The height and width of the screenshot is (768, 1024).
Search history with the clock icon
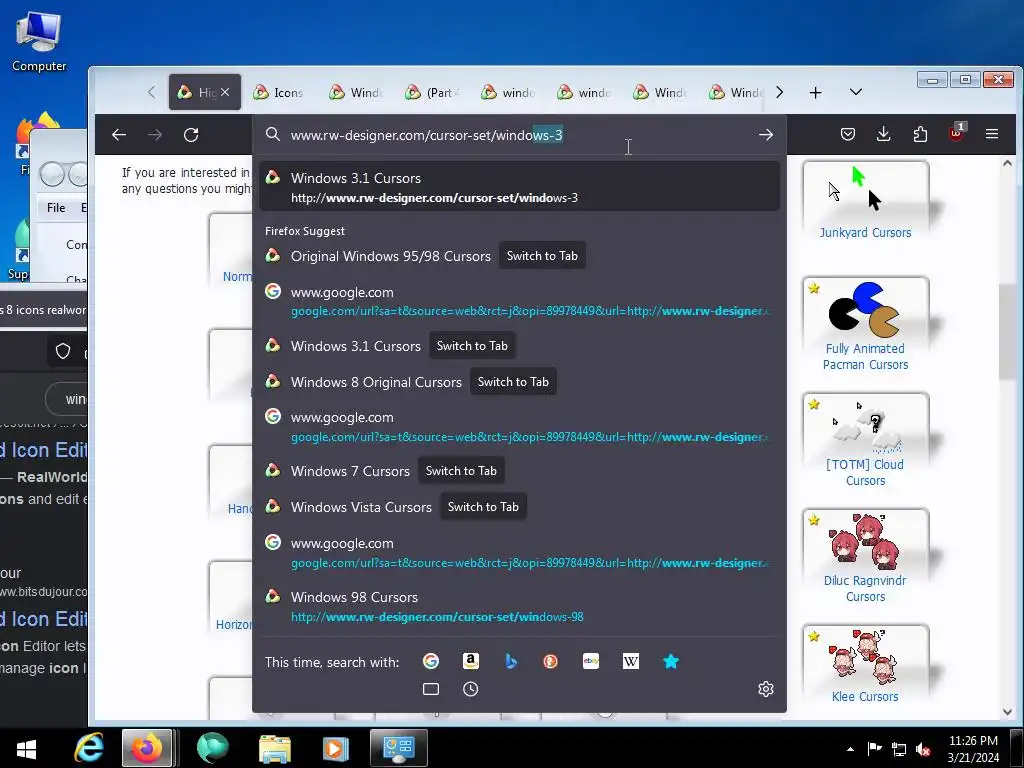[471, 689]
